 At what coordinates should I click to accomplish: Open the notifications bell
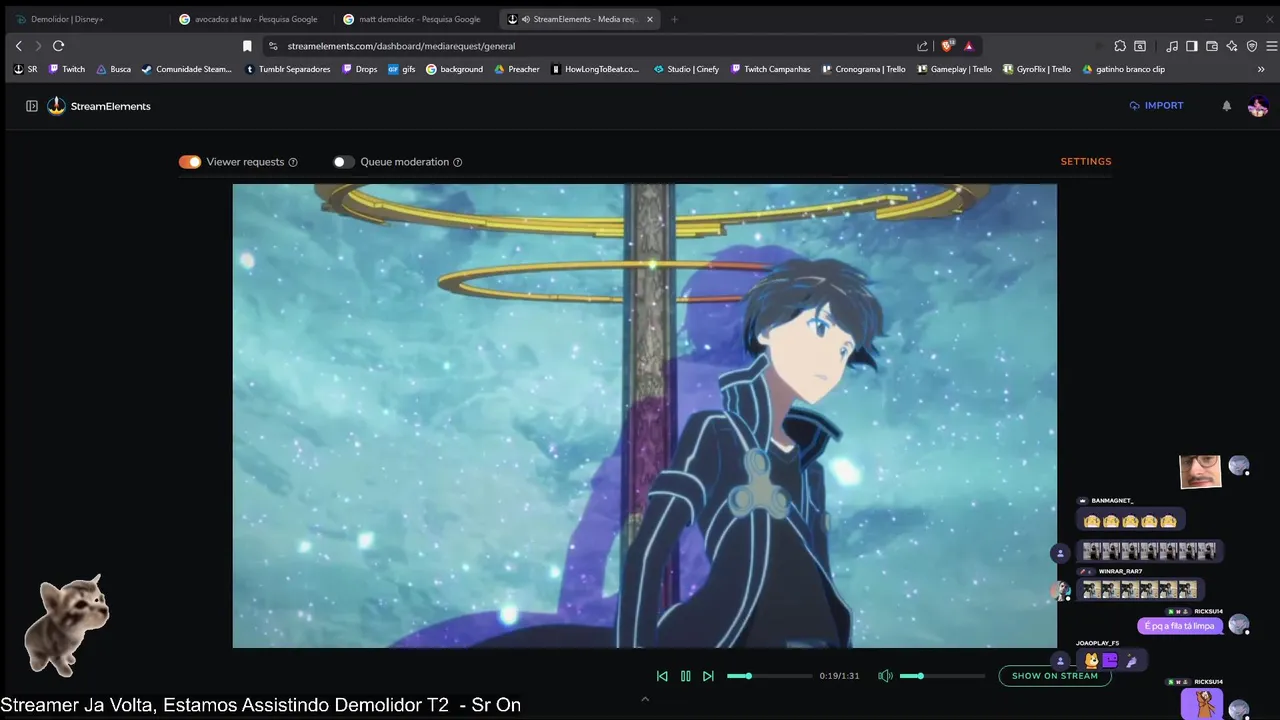point(1227,106)
